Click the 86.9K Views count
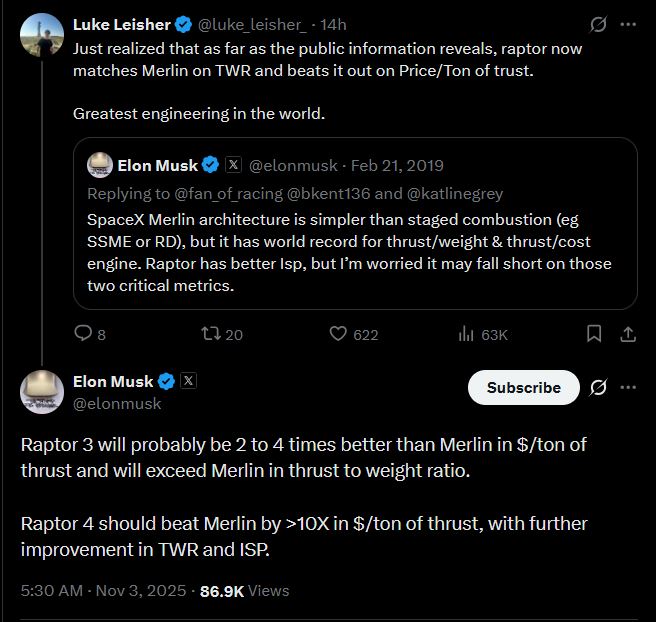The height and width of the screenshot is (622, 656). click(245, 591)
